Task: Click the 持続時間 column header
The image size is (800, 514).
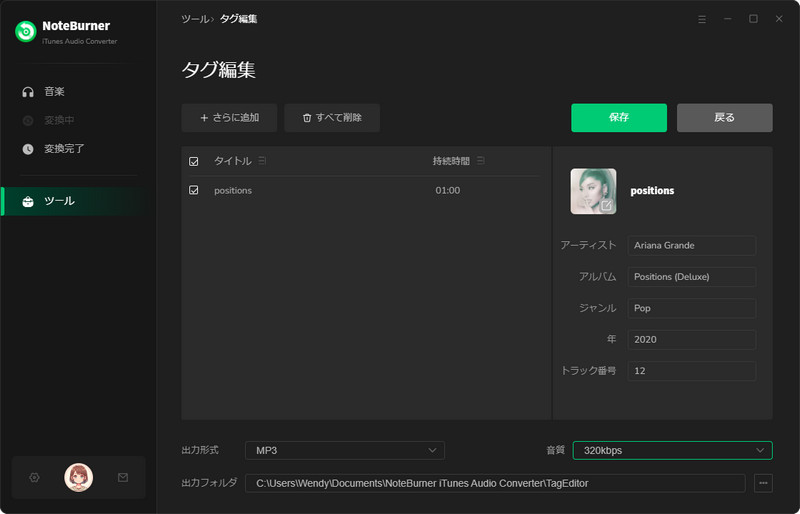Action: 451,161
